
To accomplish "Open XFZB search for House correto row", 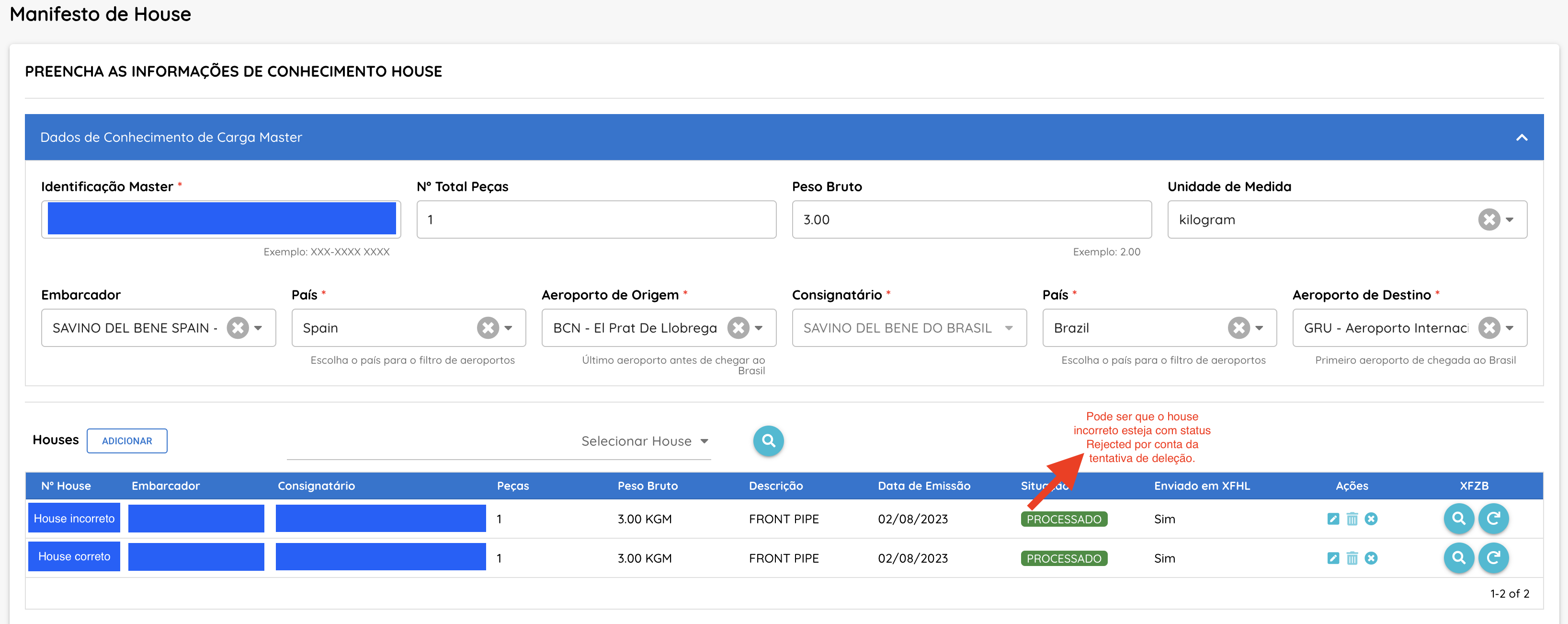I will pyautogui.click(x=1458, y=557).
